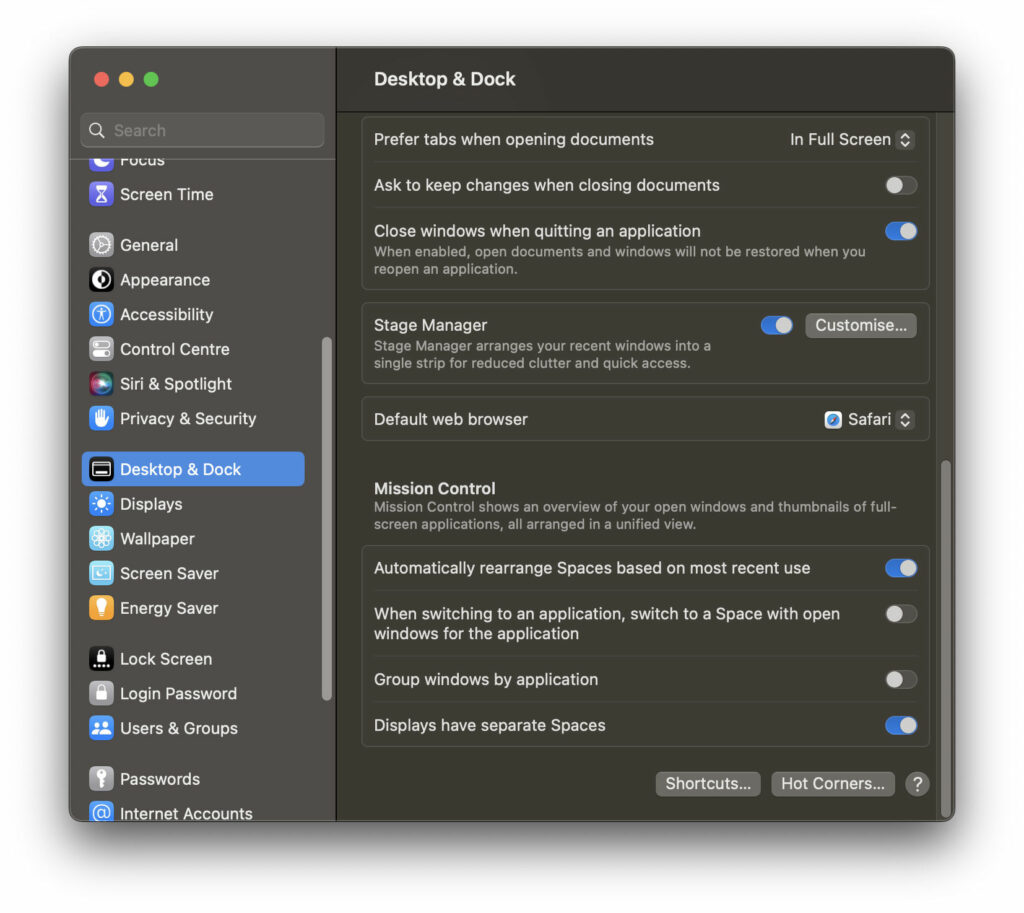Open Screen Saver settings

click(x=101, y=573)
